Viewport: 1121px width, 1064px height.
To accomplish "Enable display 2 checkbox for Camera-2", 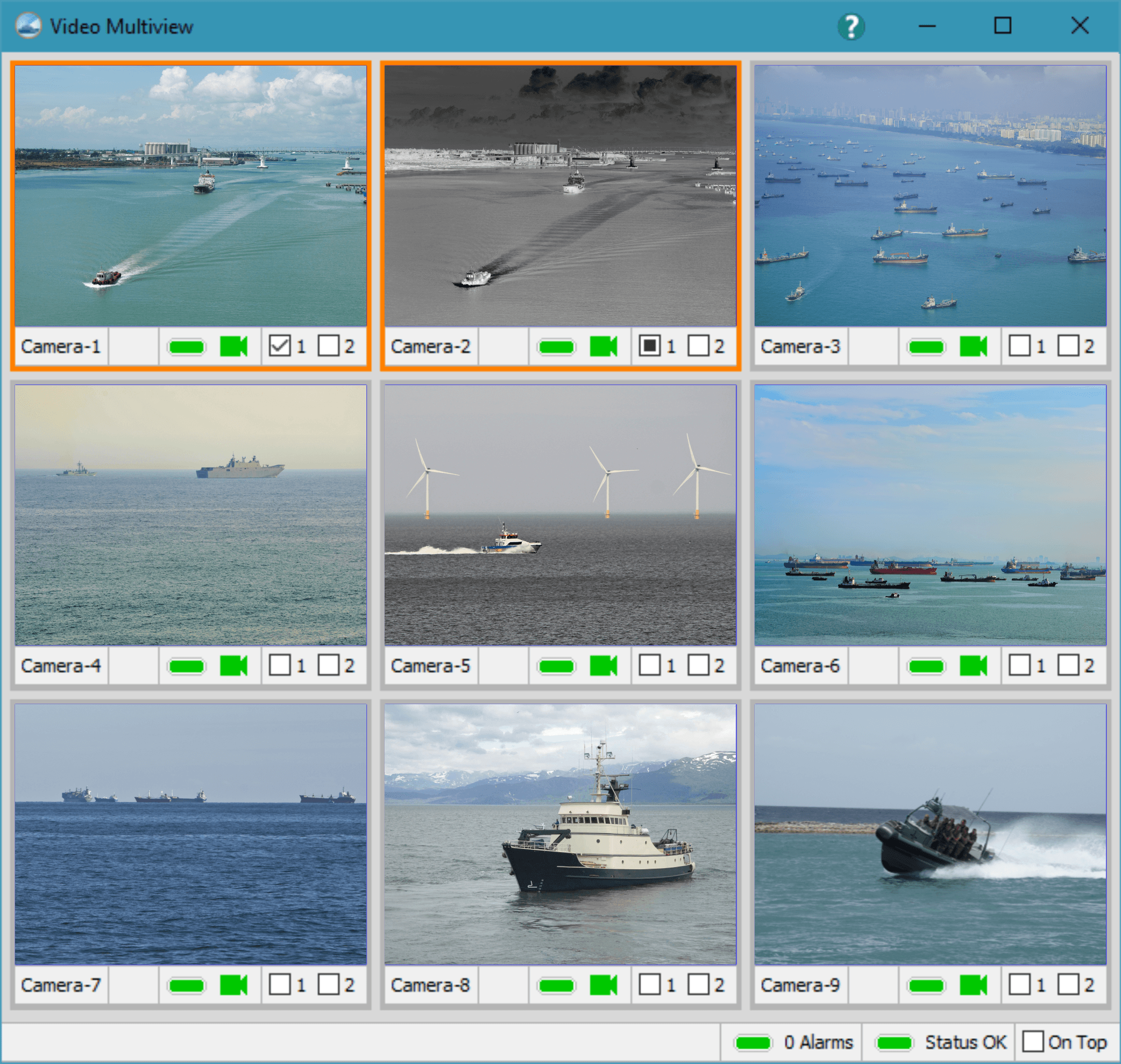I will coord(698,345).
